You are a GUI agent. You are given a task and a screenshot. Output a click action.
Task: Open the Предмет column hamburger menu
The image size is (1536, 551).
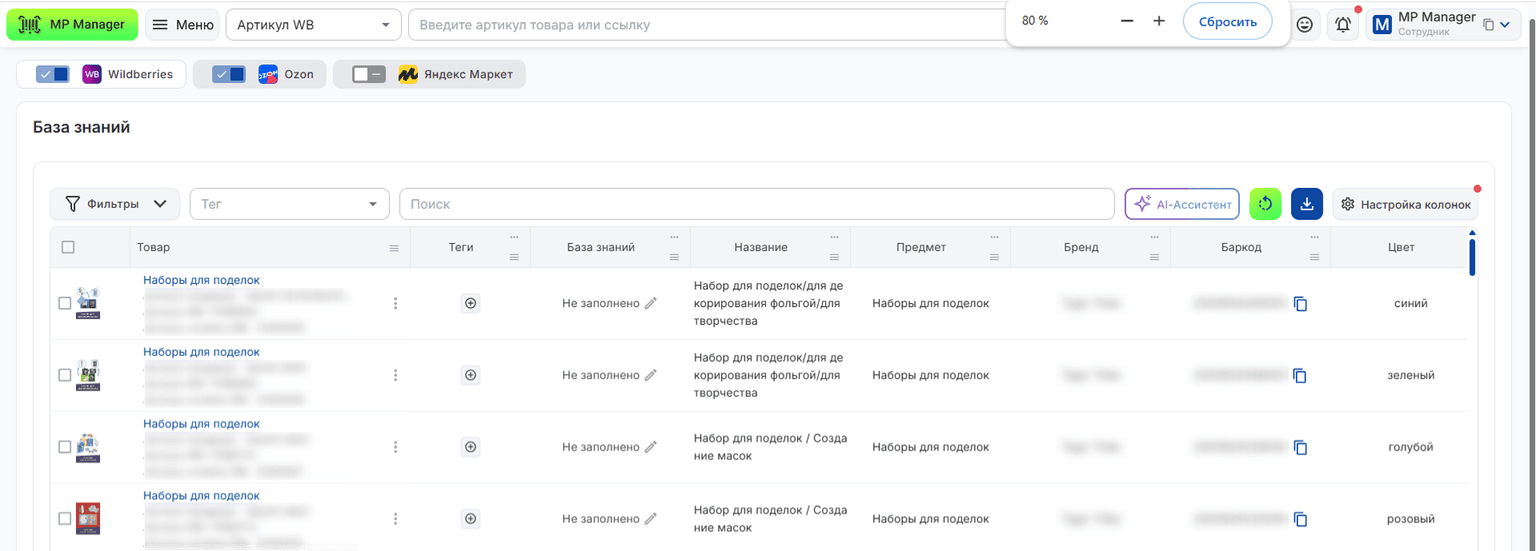pos(994,257)
